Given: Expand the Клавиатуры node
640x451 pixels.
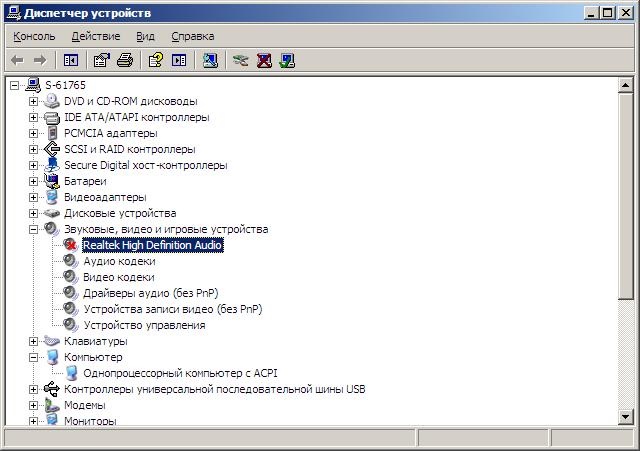Looking at the screenshot, I should click(33, 341).
